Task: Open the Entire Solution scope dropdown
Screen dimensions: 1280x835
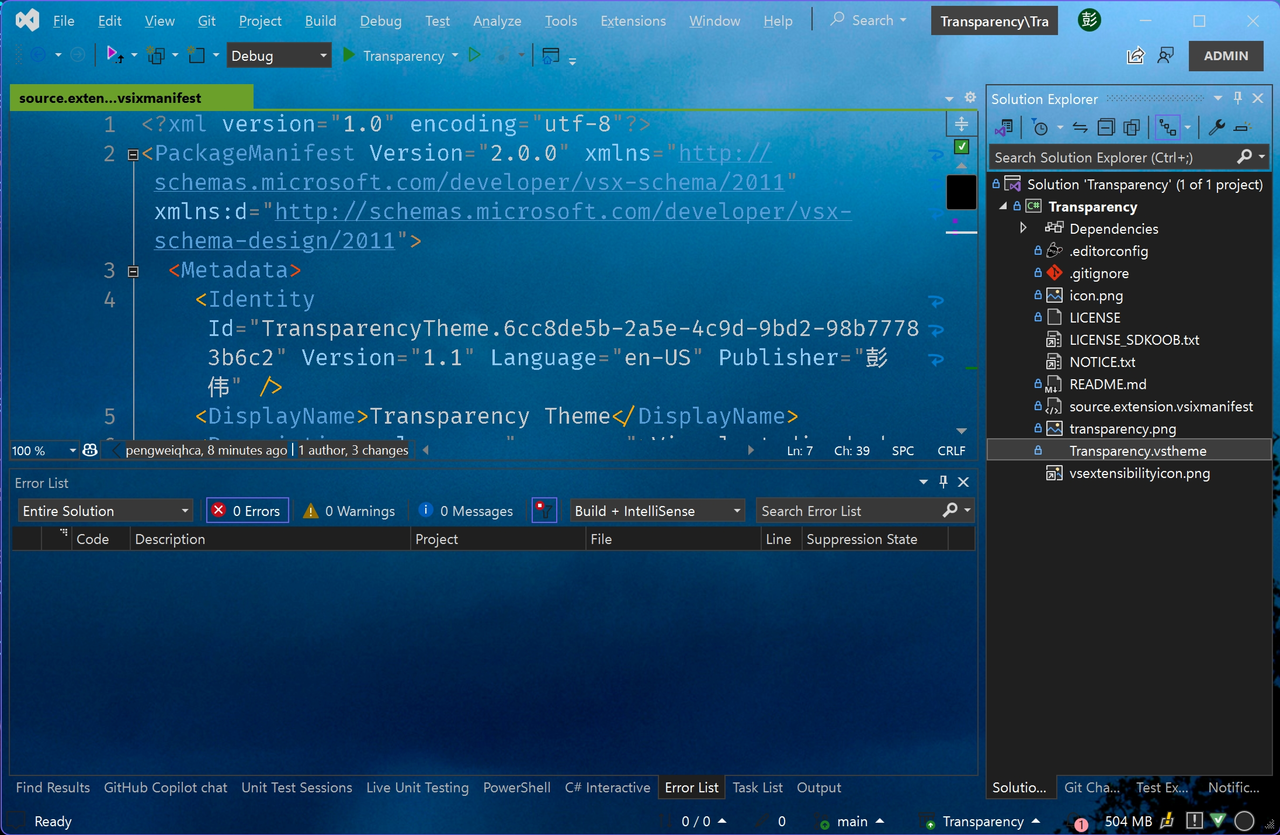Action: coord(105,510)
